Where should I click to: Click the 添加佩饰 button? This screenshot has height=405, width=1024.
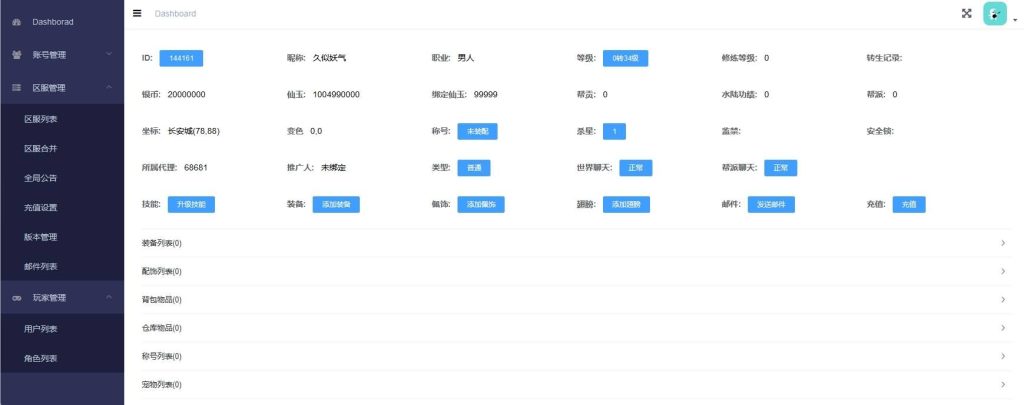pyautogui.click(x=481, y=204)
